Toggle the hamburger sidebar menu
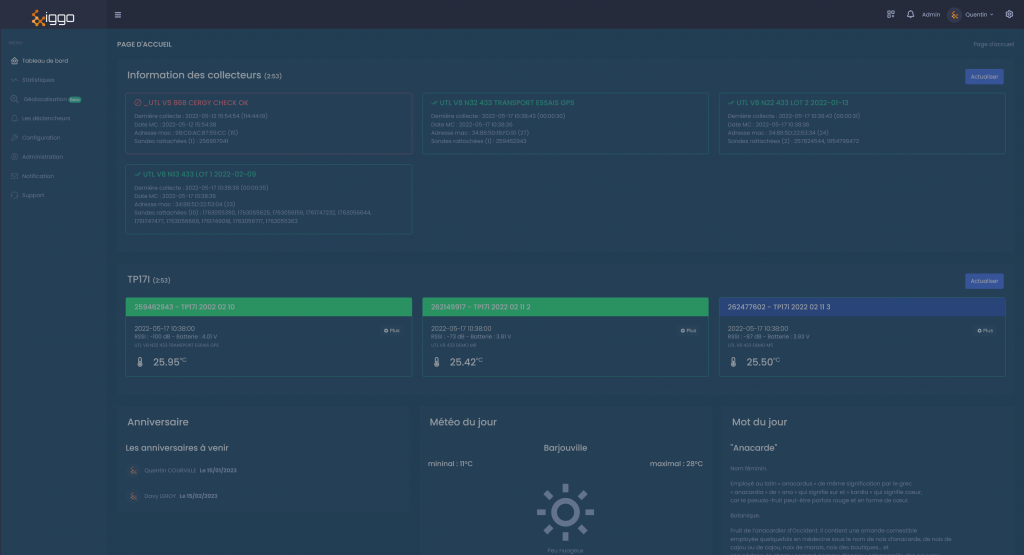The width and height of the screenshot is (1024, 555). 118,14
